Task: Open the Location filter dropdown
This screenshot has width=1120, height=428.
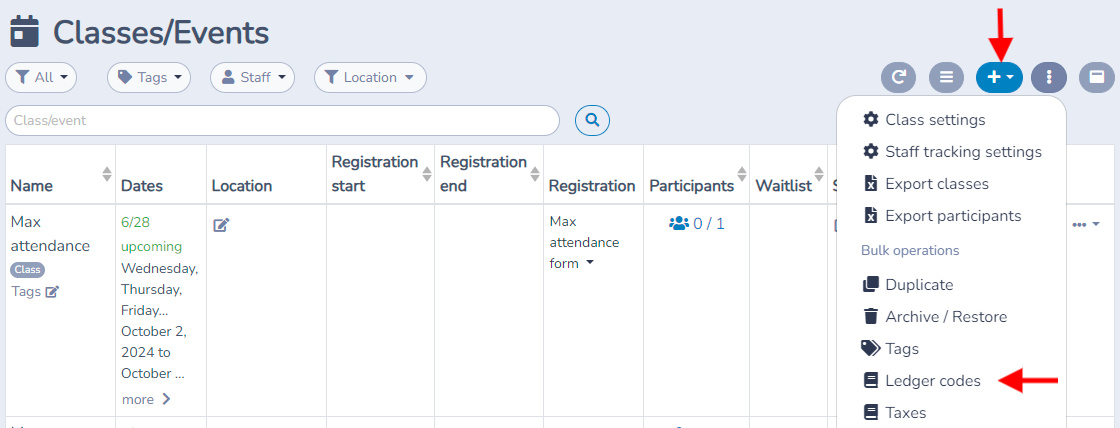Action: (370, 77)
